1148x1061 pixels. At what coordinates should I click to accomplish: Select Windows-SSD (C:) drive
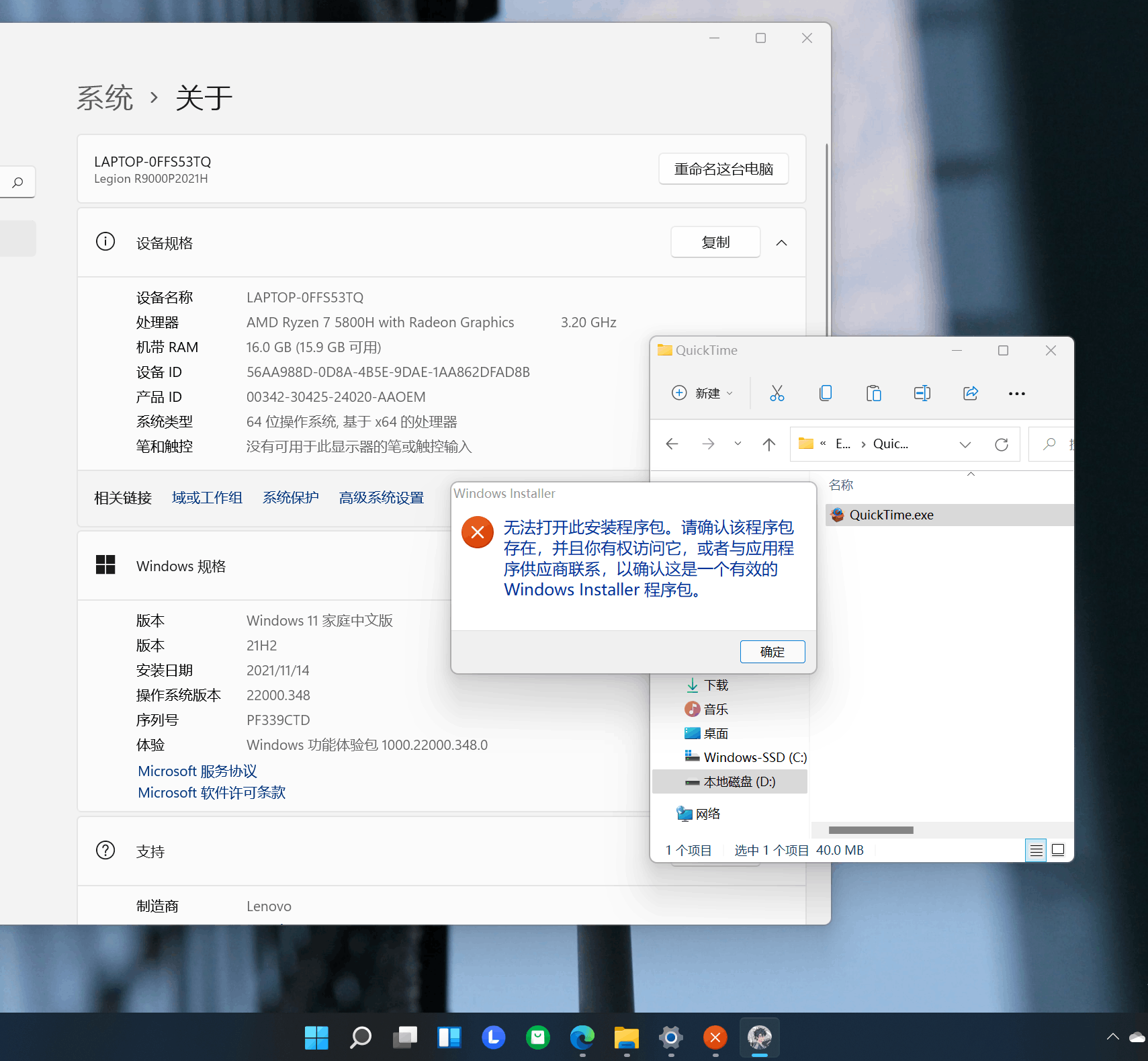pyautogui.click(x=746, y=757)
